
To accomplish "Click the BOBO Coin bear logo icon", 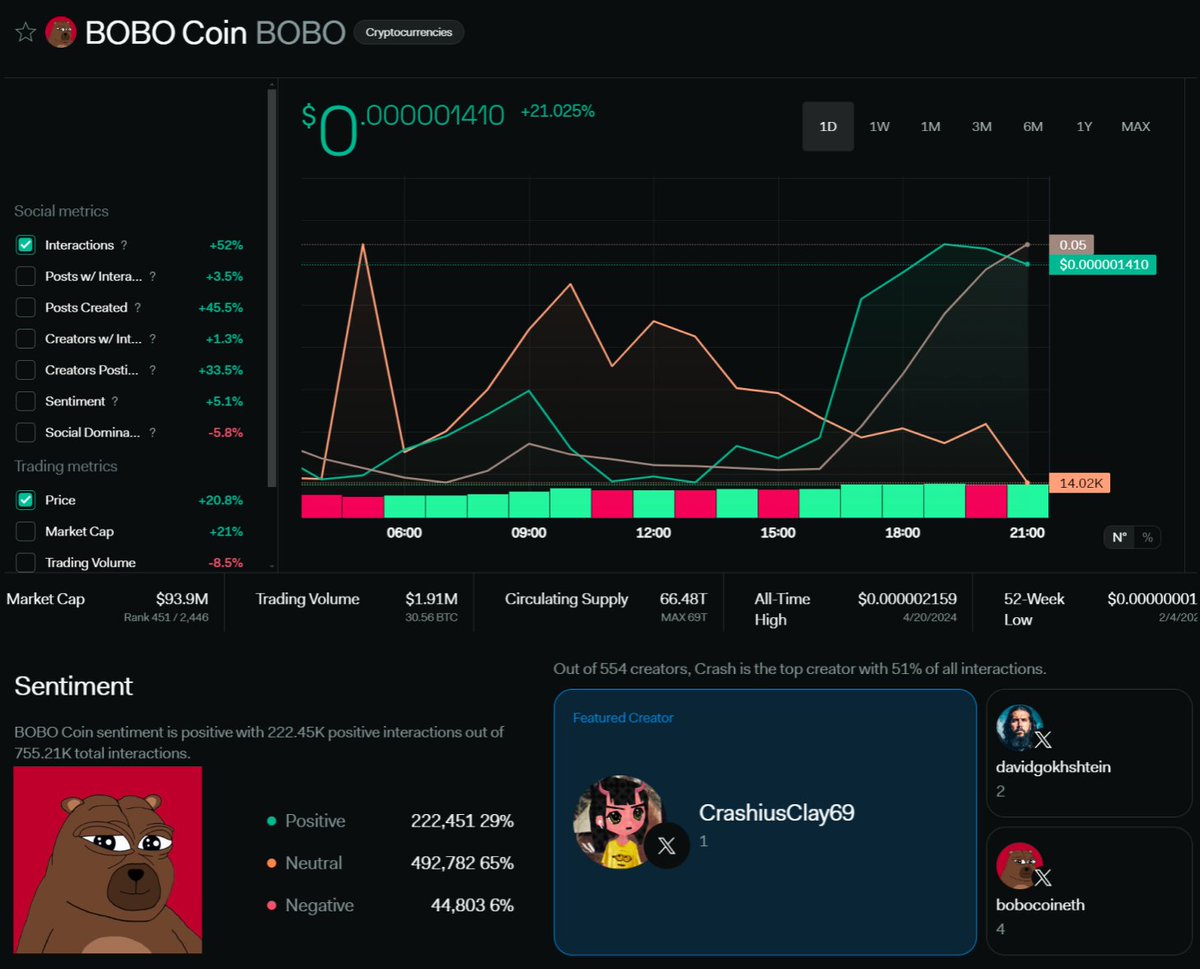I will [61, 32].
